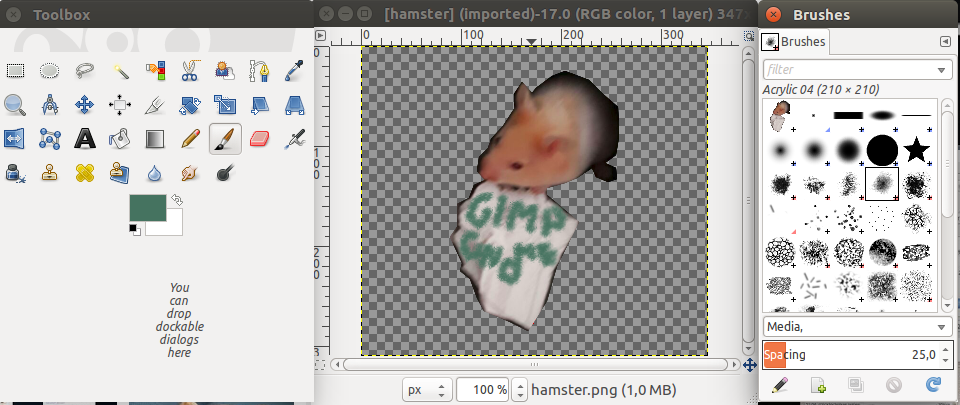Select the highlighted Acrylic 04 brush
Screen dimensions: 960x405
tap(882, 184)
